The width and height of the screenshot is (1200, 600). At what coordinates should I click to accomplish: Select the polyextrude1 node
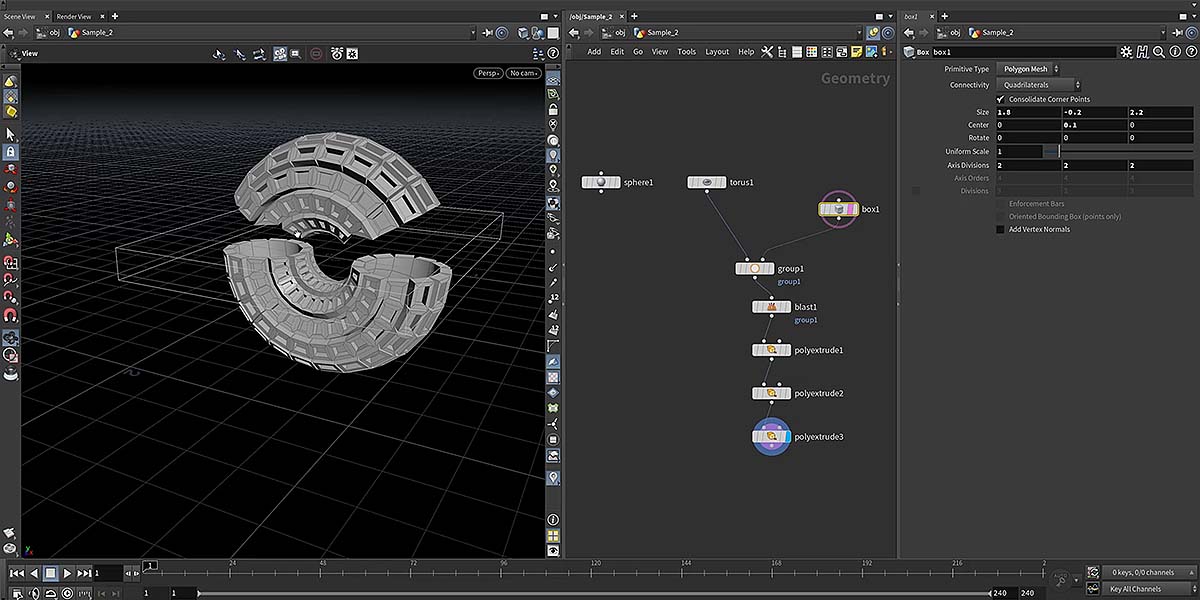(771, 350)
